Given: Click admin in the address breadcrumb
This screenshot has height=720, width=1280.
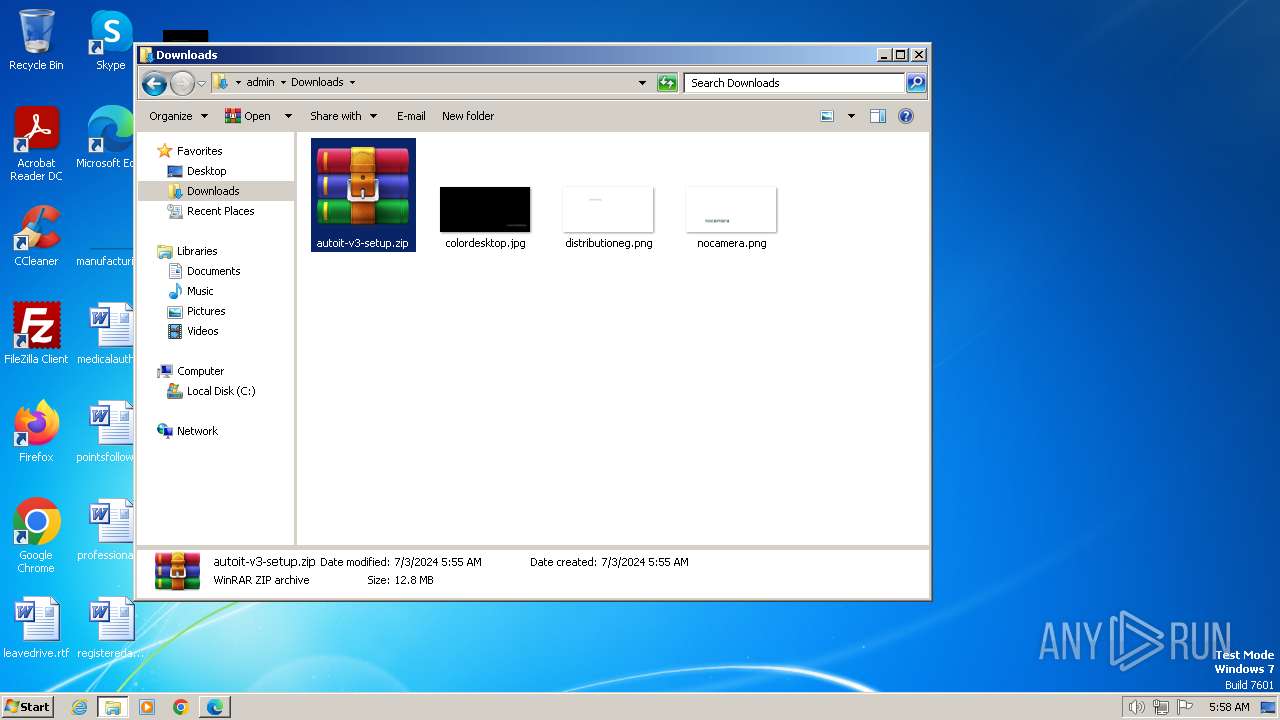Looking at the screenshot, I should [x=260, y=83].
